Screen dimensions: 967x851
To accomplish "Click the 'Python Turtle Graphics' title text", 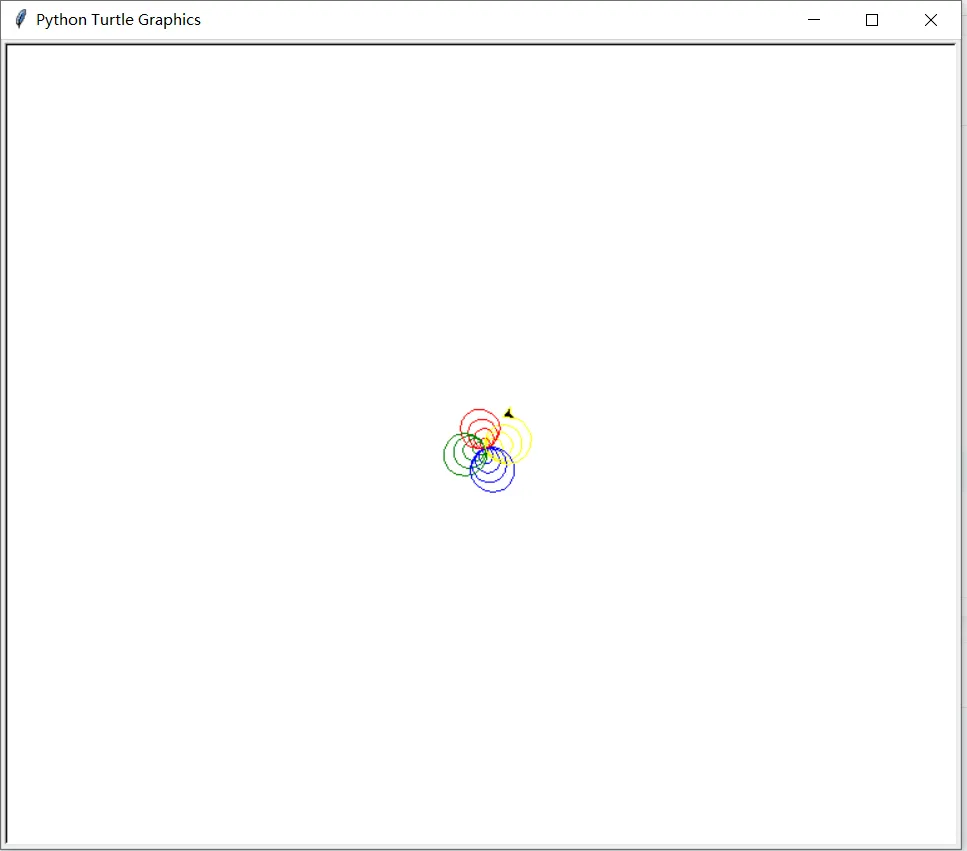I will 118,20.
